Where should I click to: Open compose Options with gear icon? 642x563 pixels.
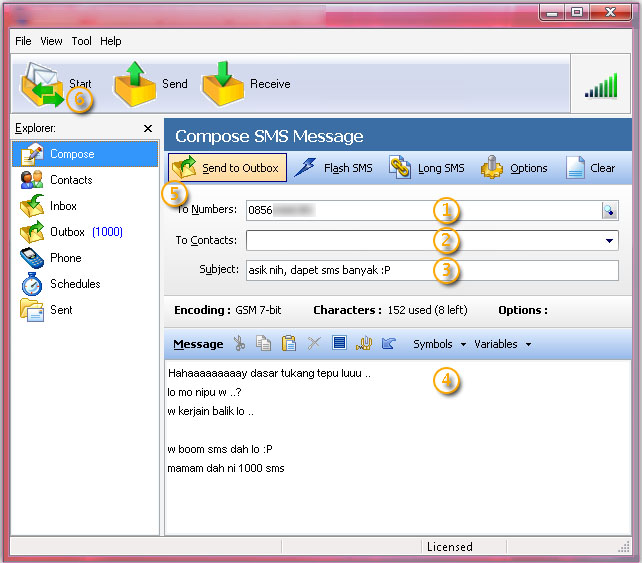tap(514, 168)
